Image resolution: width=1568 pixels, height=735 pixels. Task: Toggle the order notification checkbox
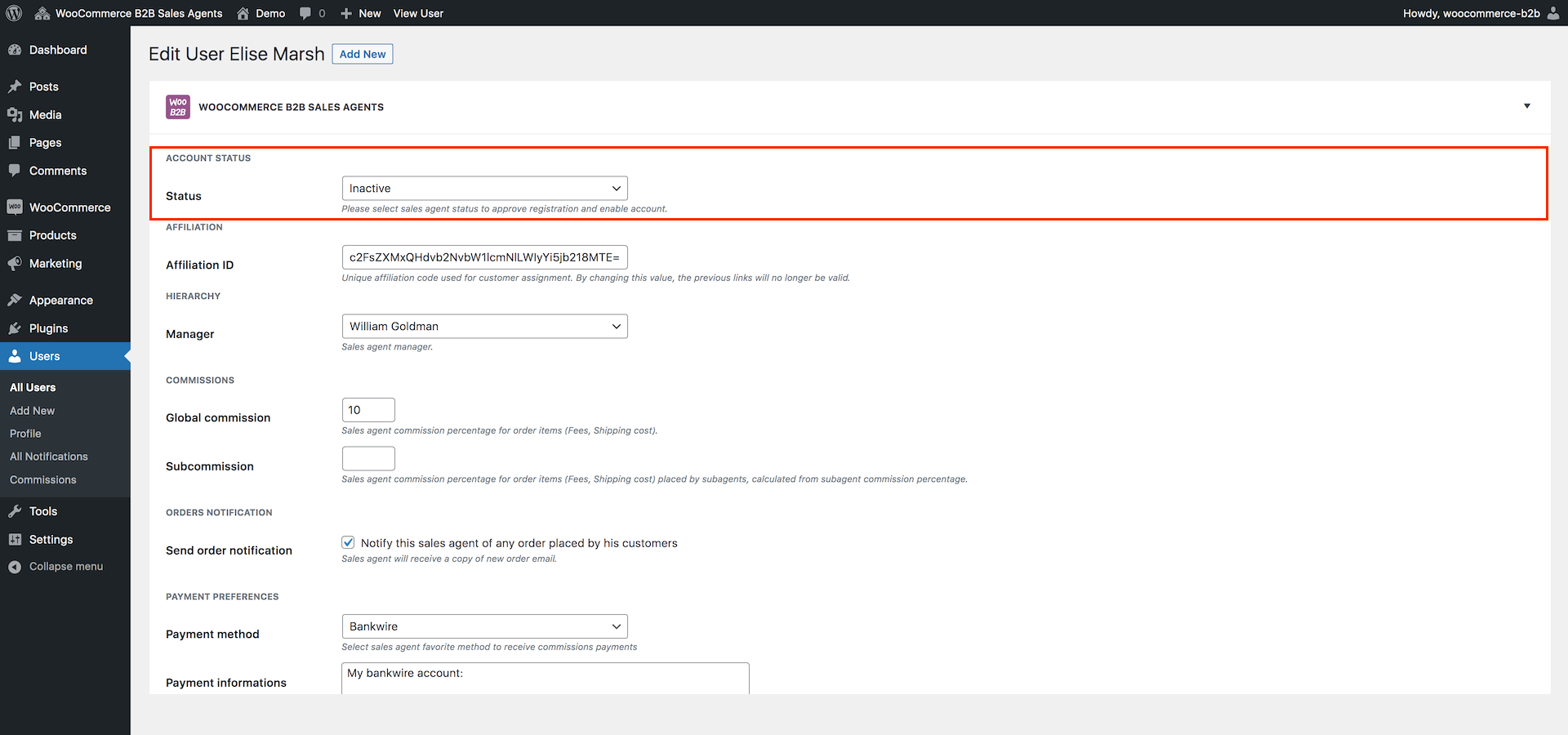[x=348, y=542]
